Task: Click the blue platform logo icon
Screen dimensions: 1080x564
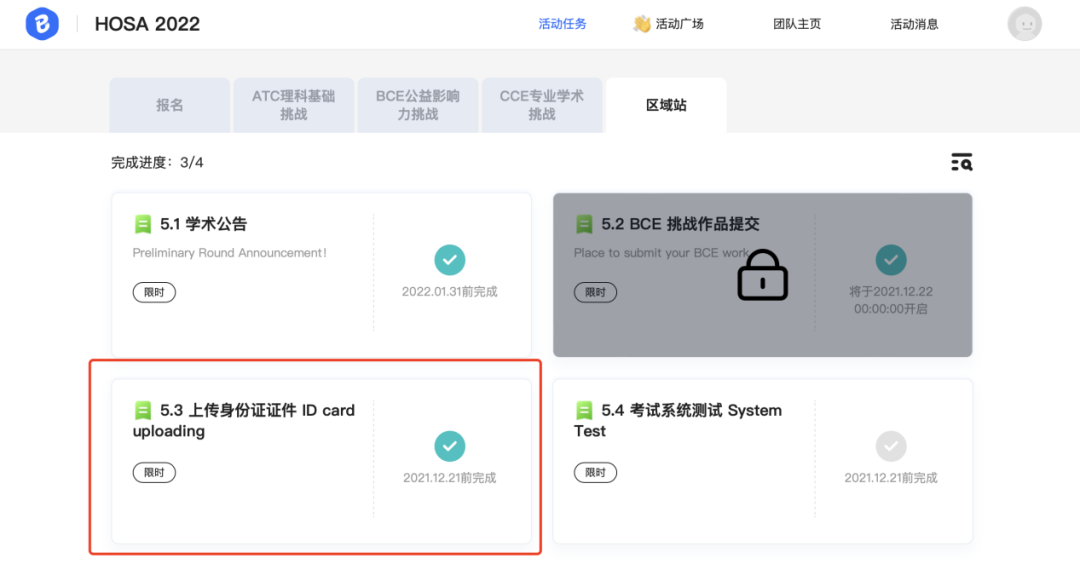Action: 42,23
